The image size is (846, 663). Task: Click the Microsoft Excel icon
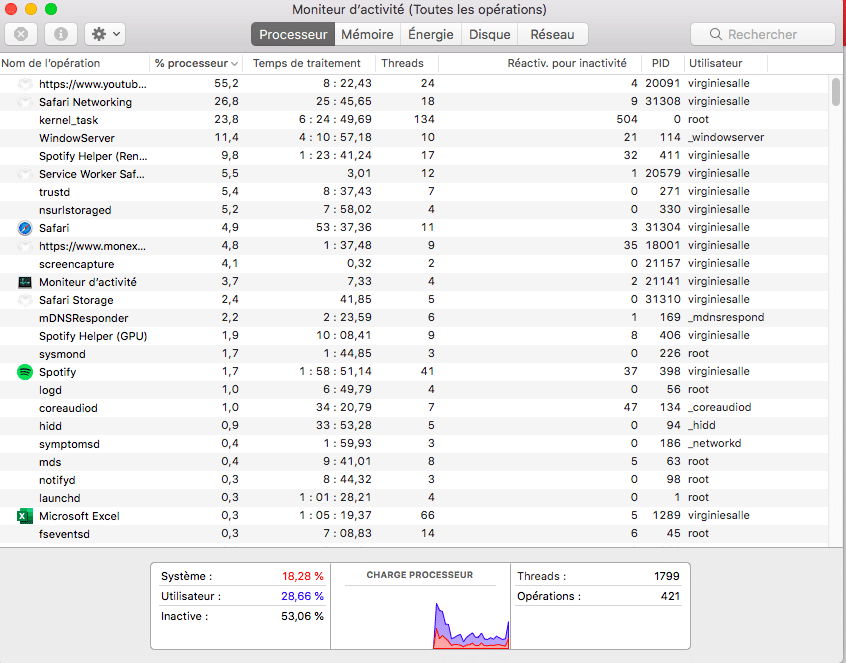tap(25, 516)
